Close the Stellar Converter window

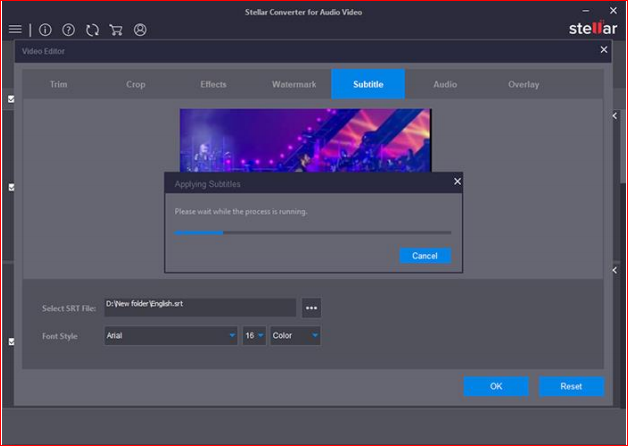coord(613,11)
